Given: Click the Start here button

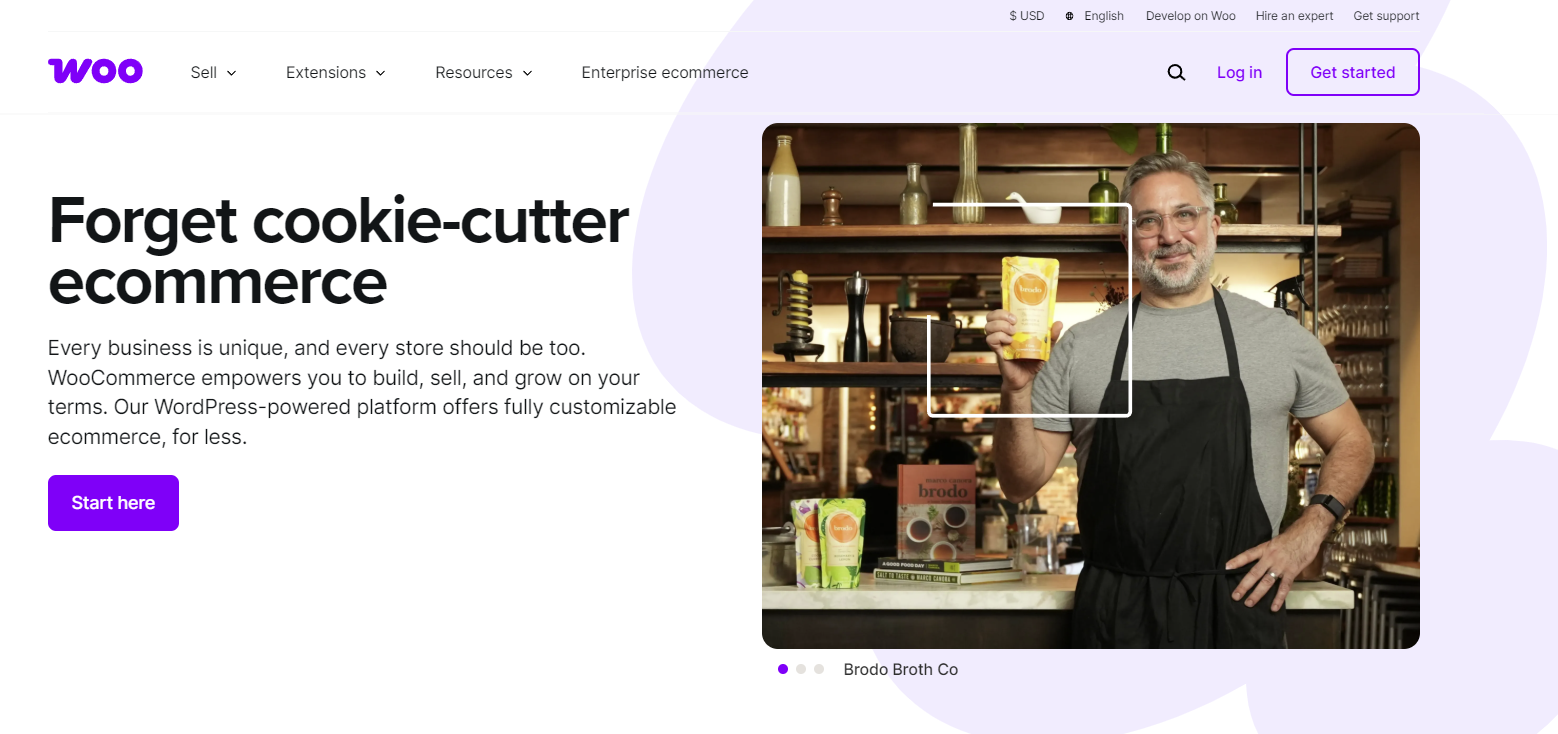Looking at the screenshot, I should click(113, 503).
